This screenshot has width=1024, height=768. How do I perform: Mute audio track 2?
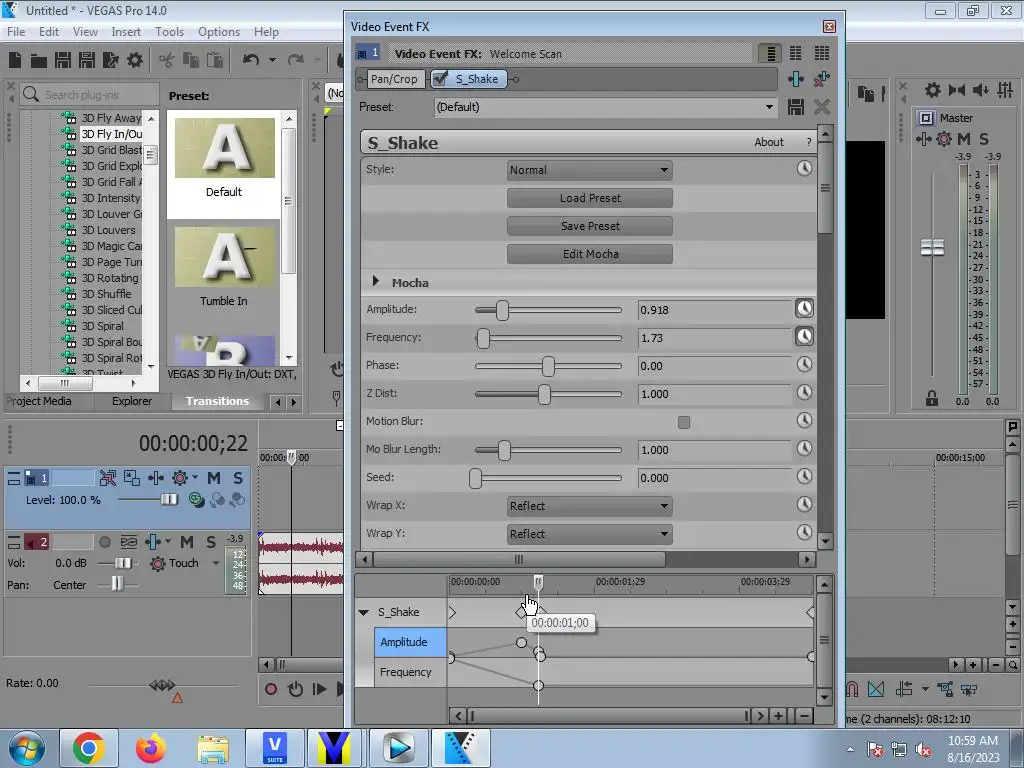187,542
